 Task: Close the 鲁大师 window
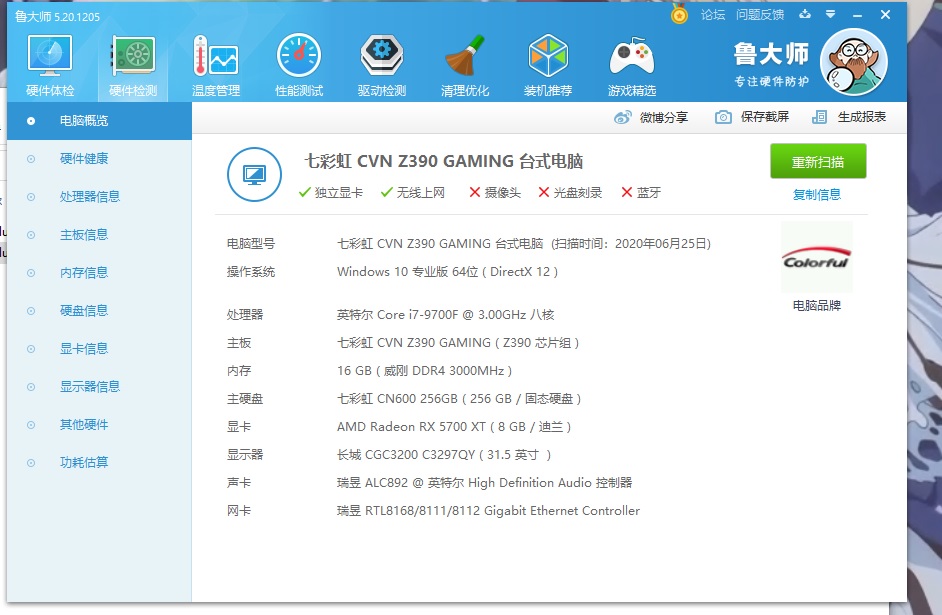point(886,15)
